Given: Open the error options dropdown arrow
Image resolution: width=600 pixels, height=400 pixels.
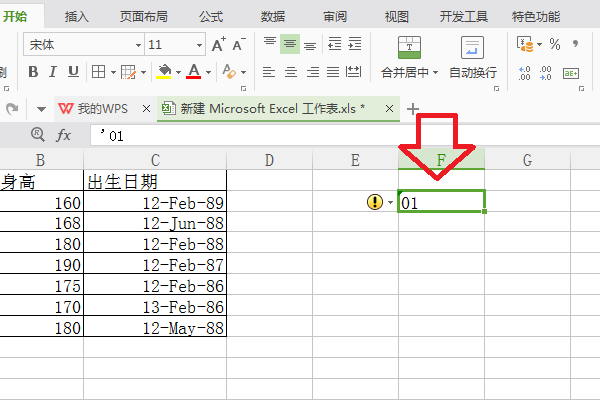Looking at the screenshot, I should [x=390, y=202].
